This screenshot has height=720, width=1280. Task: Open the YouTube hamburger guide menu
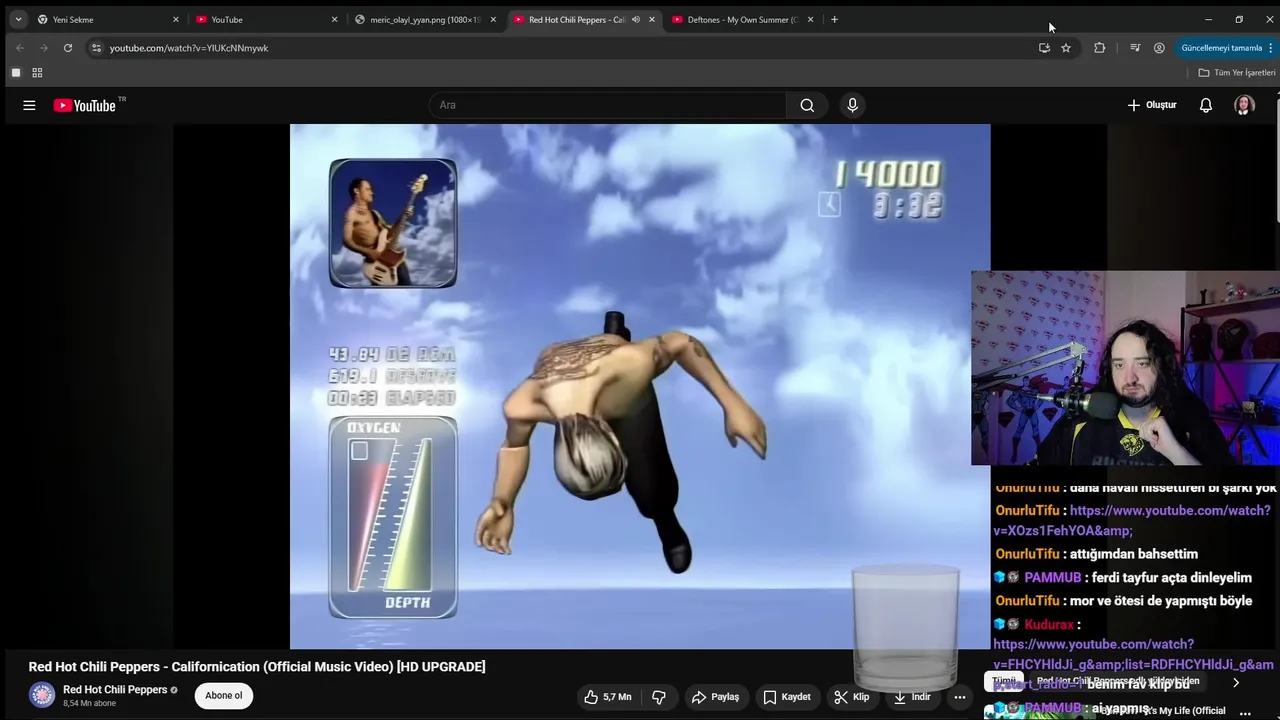coord(29,105)
